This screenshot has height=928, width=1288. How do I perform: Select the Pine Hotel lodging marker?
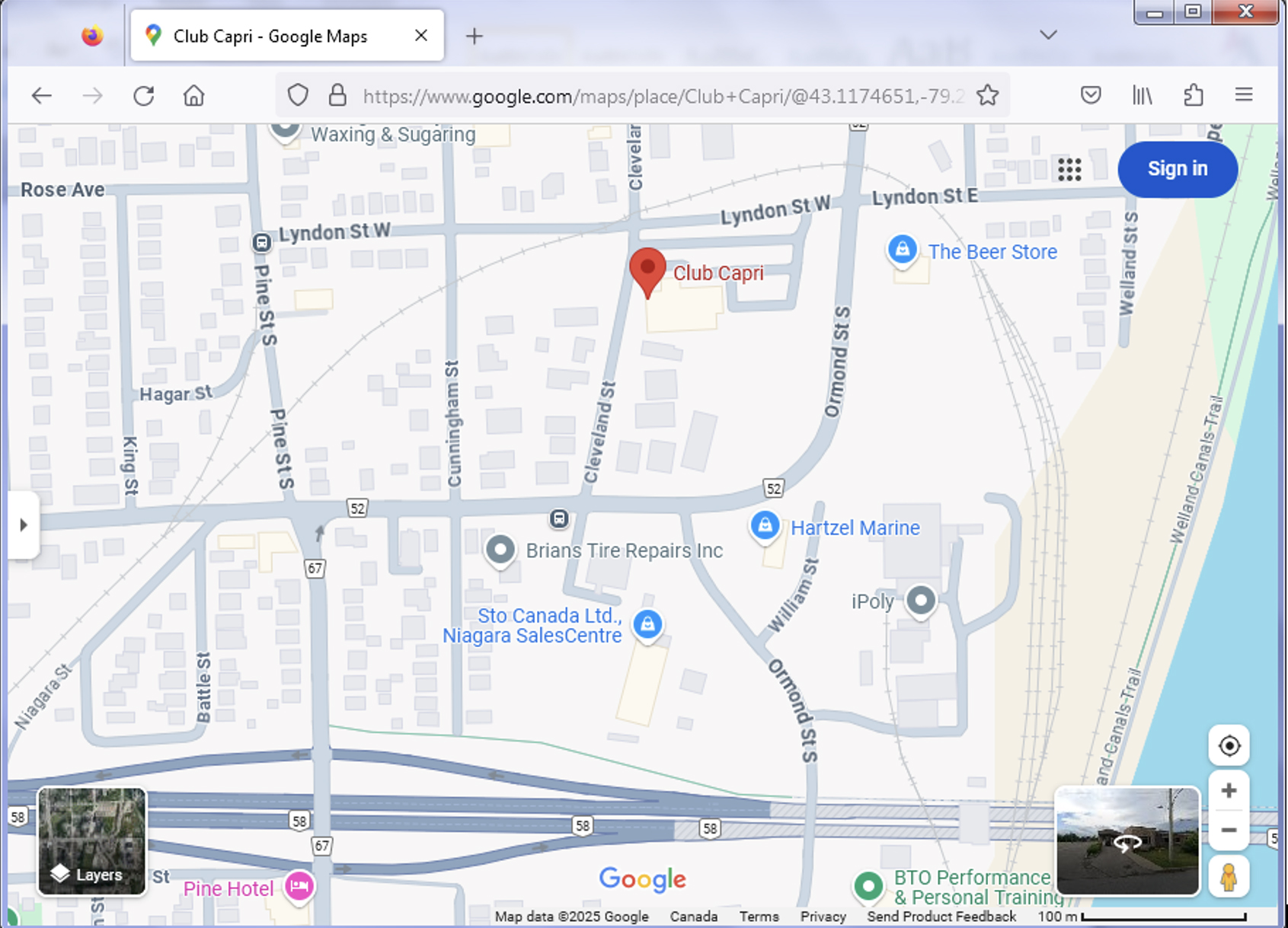(x=299, y=887)
